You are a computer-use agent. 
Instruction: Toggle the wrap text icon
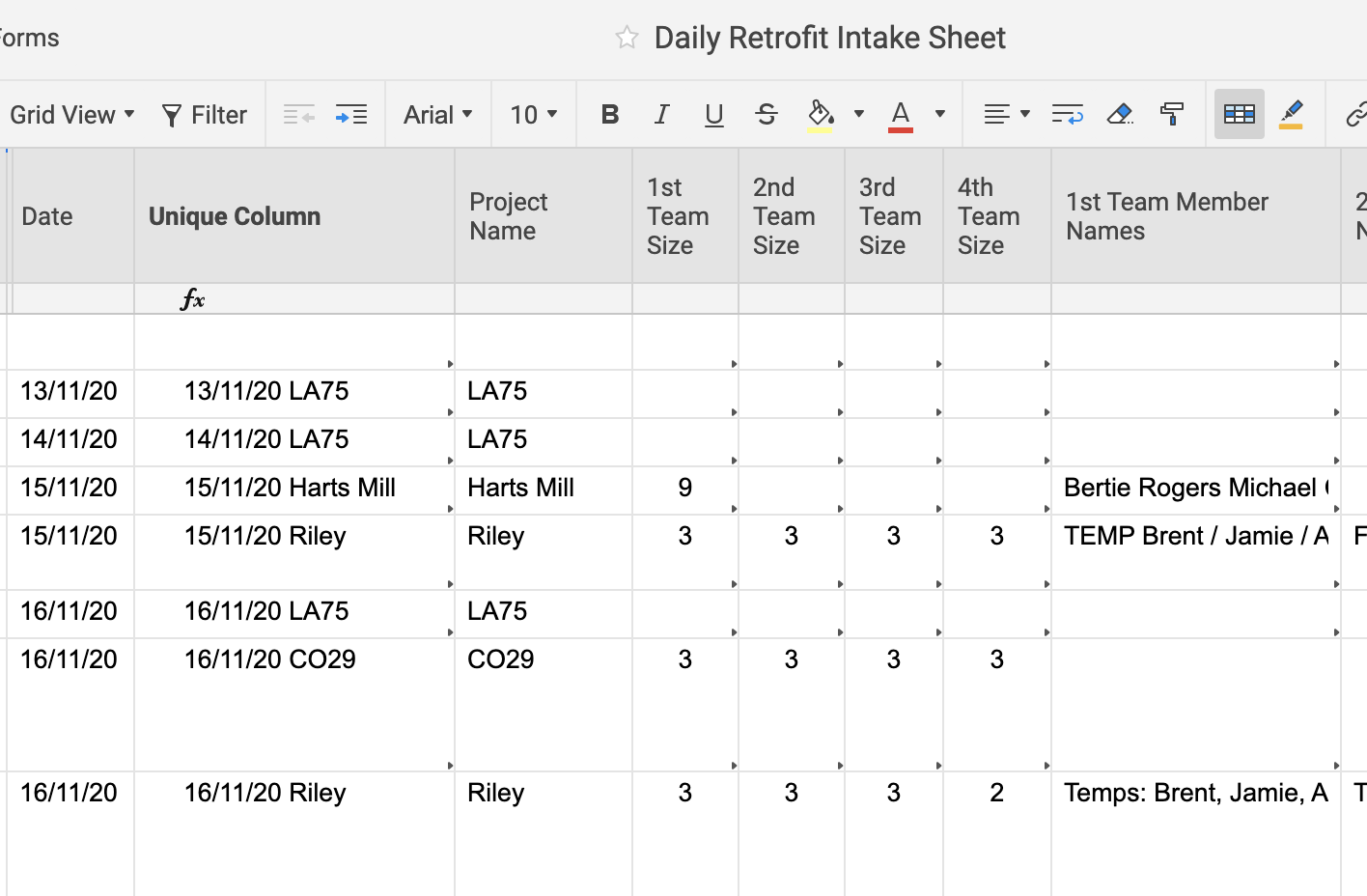[1068, 114]
